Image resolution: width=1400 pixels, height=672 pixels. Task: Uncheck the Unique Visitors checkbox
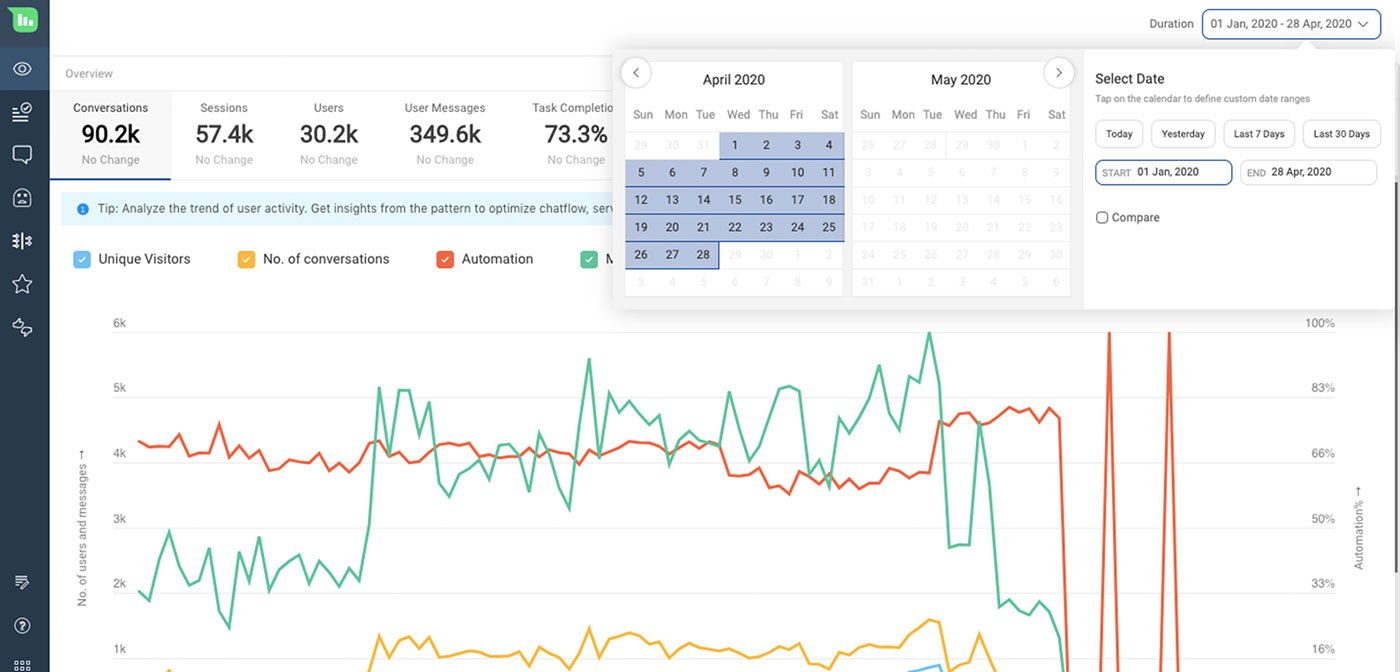82,258
